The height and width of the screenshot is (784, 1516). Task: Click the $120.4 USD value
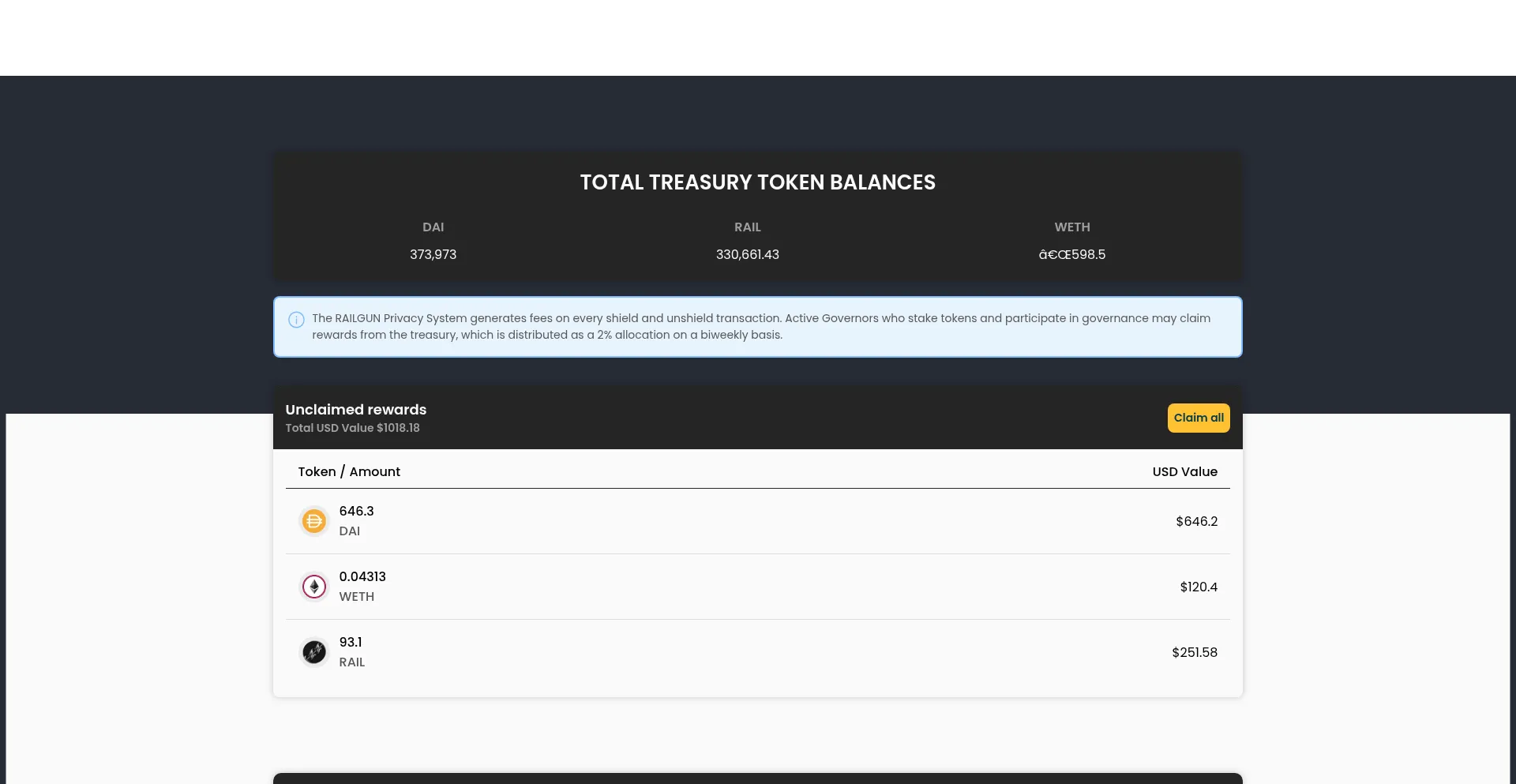coord(1198,587)
